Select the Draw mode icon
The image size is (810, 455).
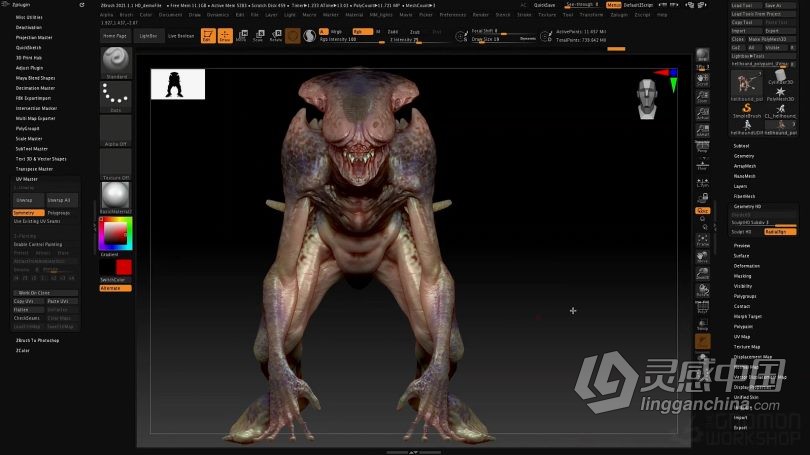225,36
